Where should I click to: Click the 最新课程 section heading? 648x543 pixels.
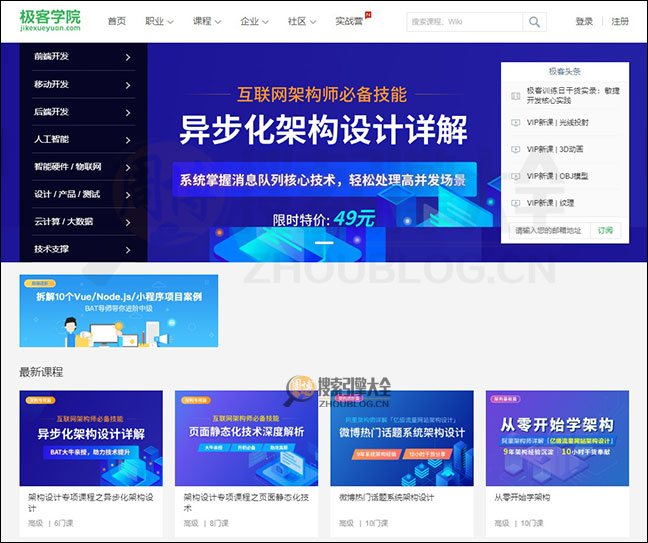pyautogui.click(x=41, y=372)
